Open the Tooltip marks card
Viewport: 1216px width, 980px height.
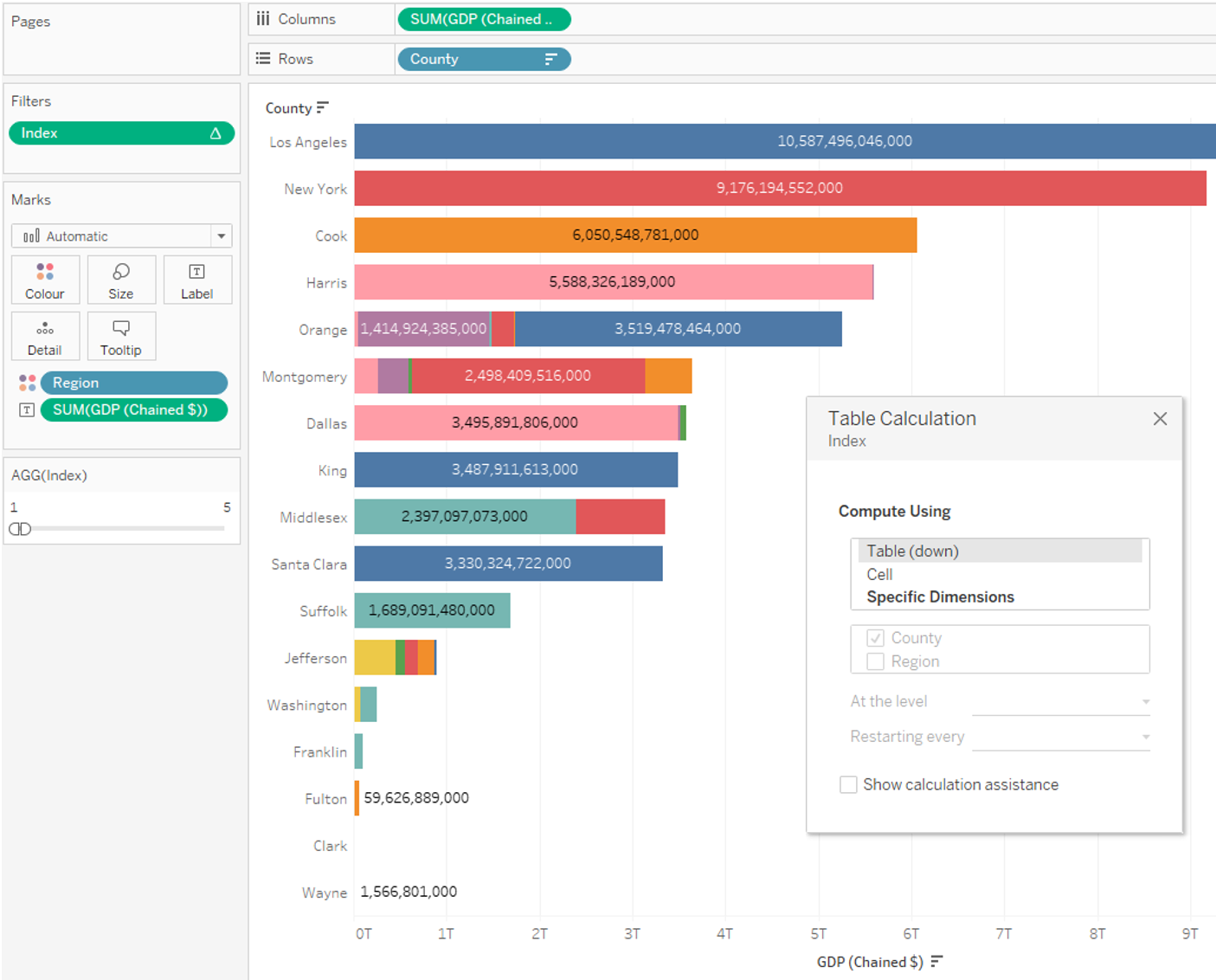point(121,336)
